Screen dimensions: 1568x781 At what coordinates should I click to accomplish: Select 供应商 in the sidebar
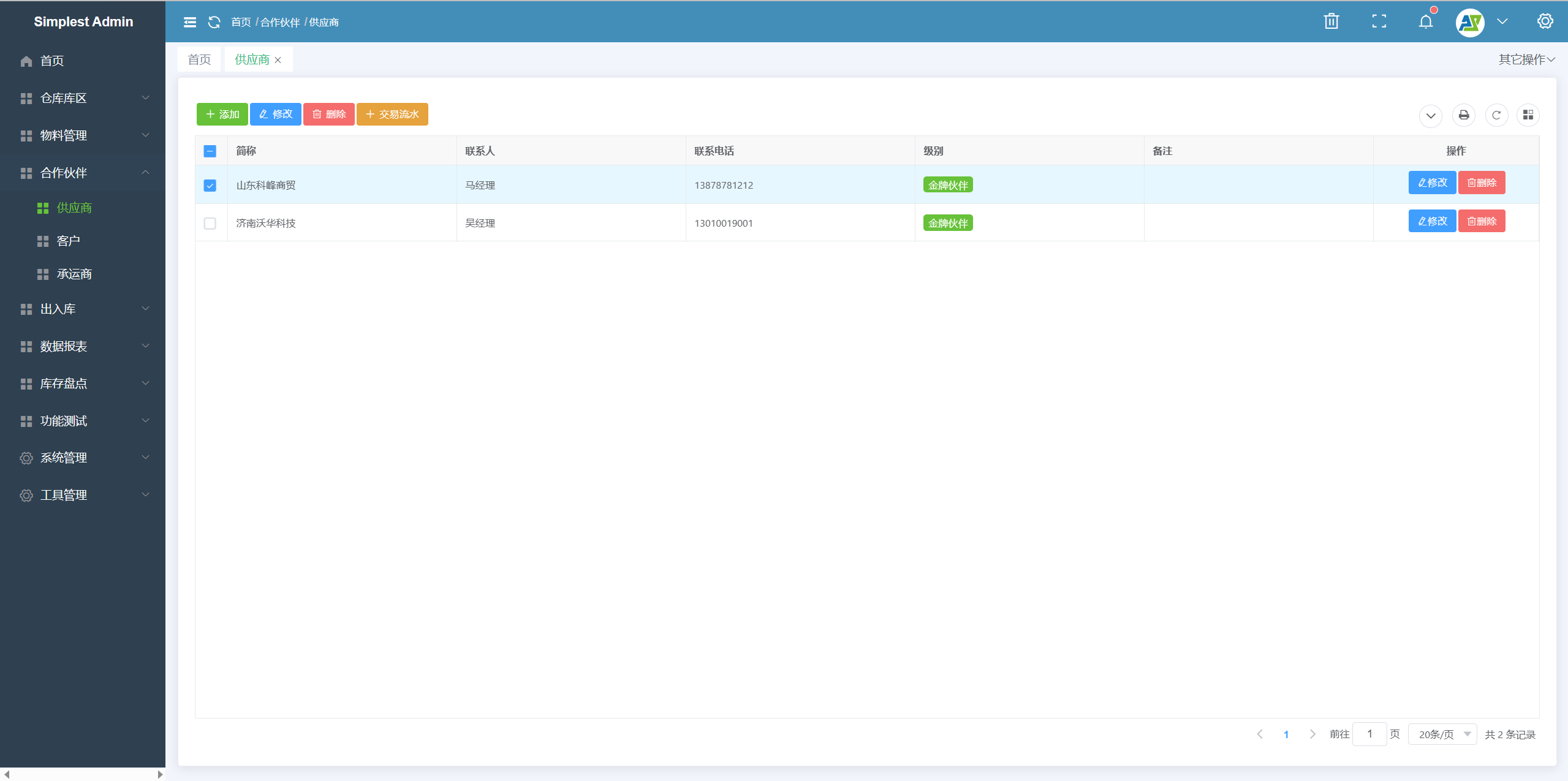click(83, 208)
